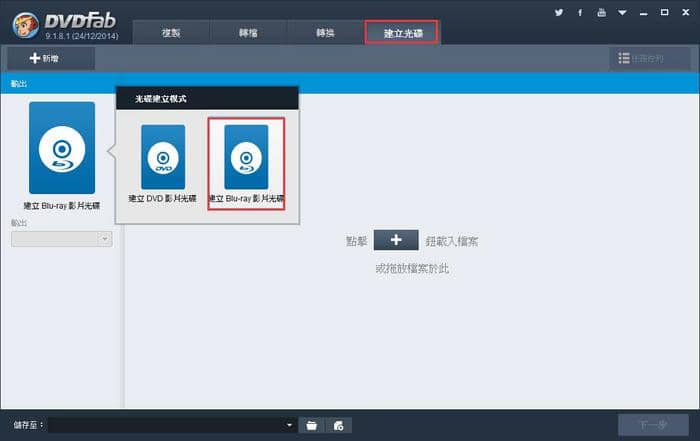Open the output dropdown in left sidebar

point(62,239)
